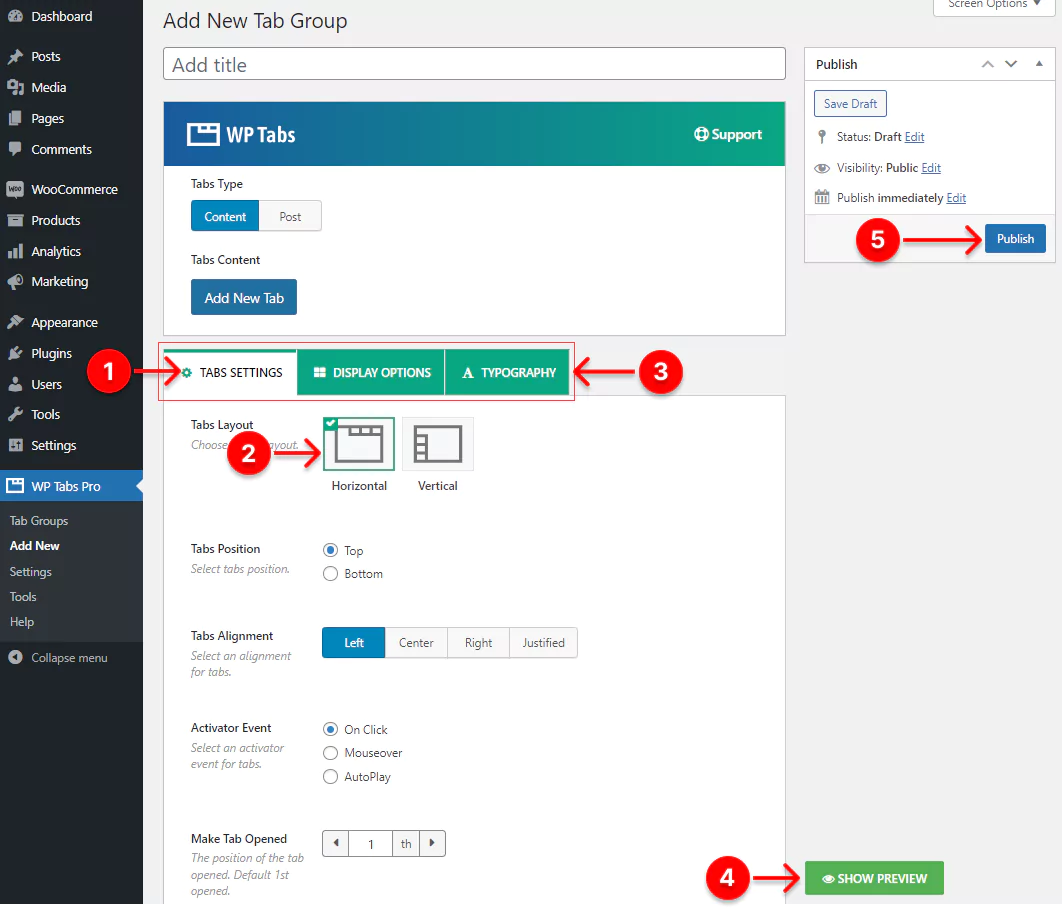
Task: Click the Support lifebuoy icon
Action: coord(701,134)
